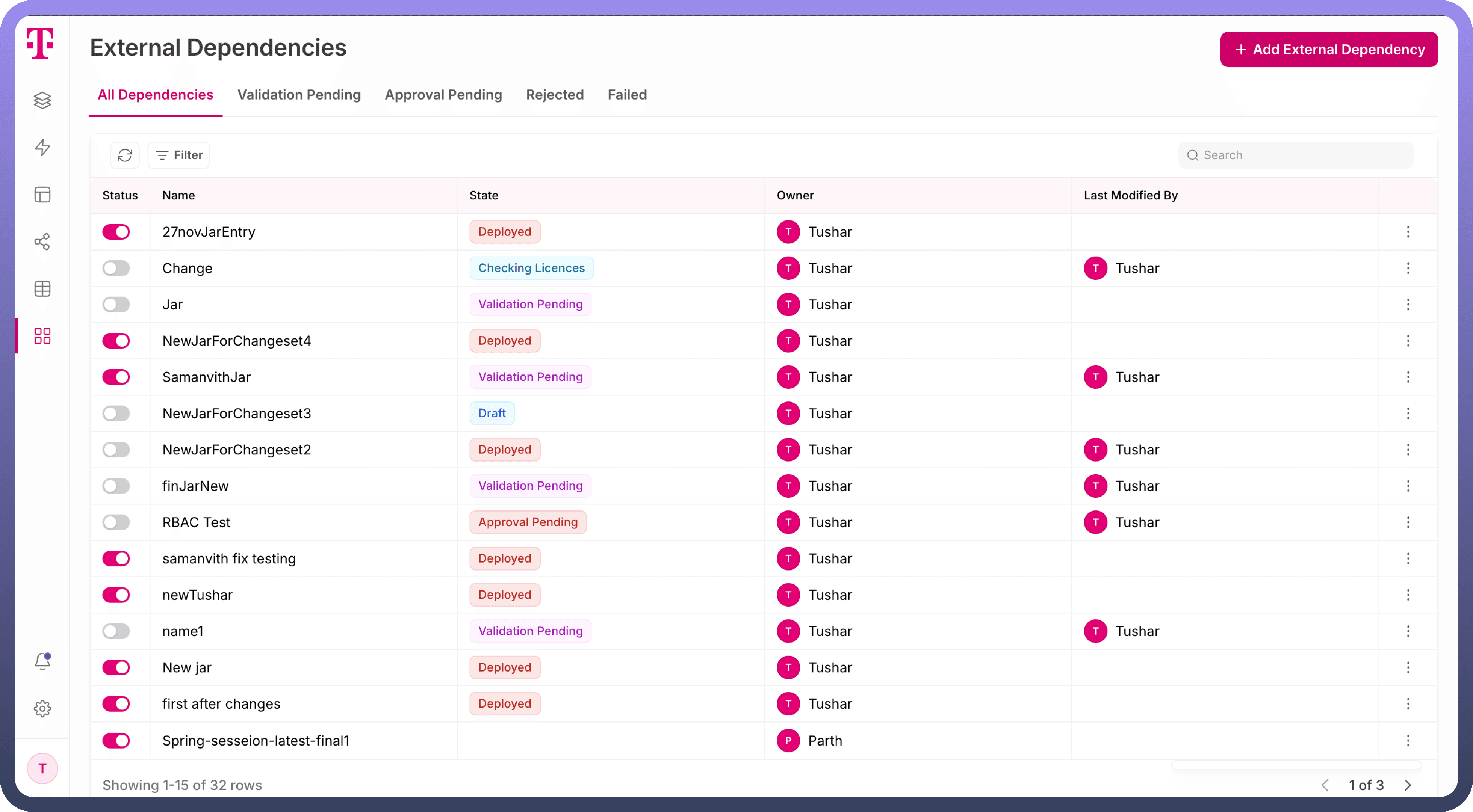Click the lightning bolt sidebar icon
Screen dimensions: 1473x812
(42, 148)
